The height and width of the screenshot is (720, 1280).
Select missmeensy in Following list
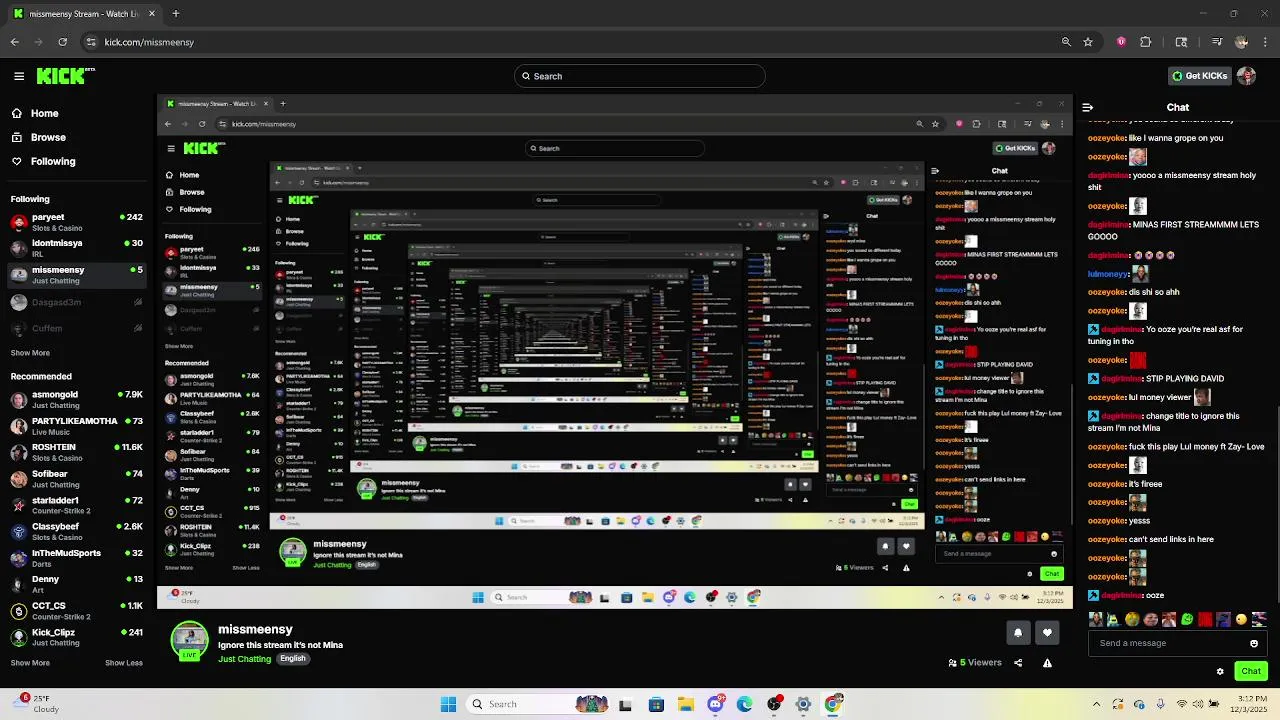tap(76, 275)
